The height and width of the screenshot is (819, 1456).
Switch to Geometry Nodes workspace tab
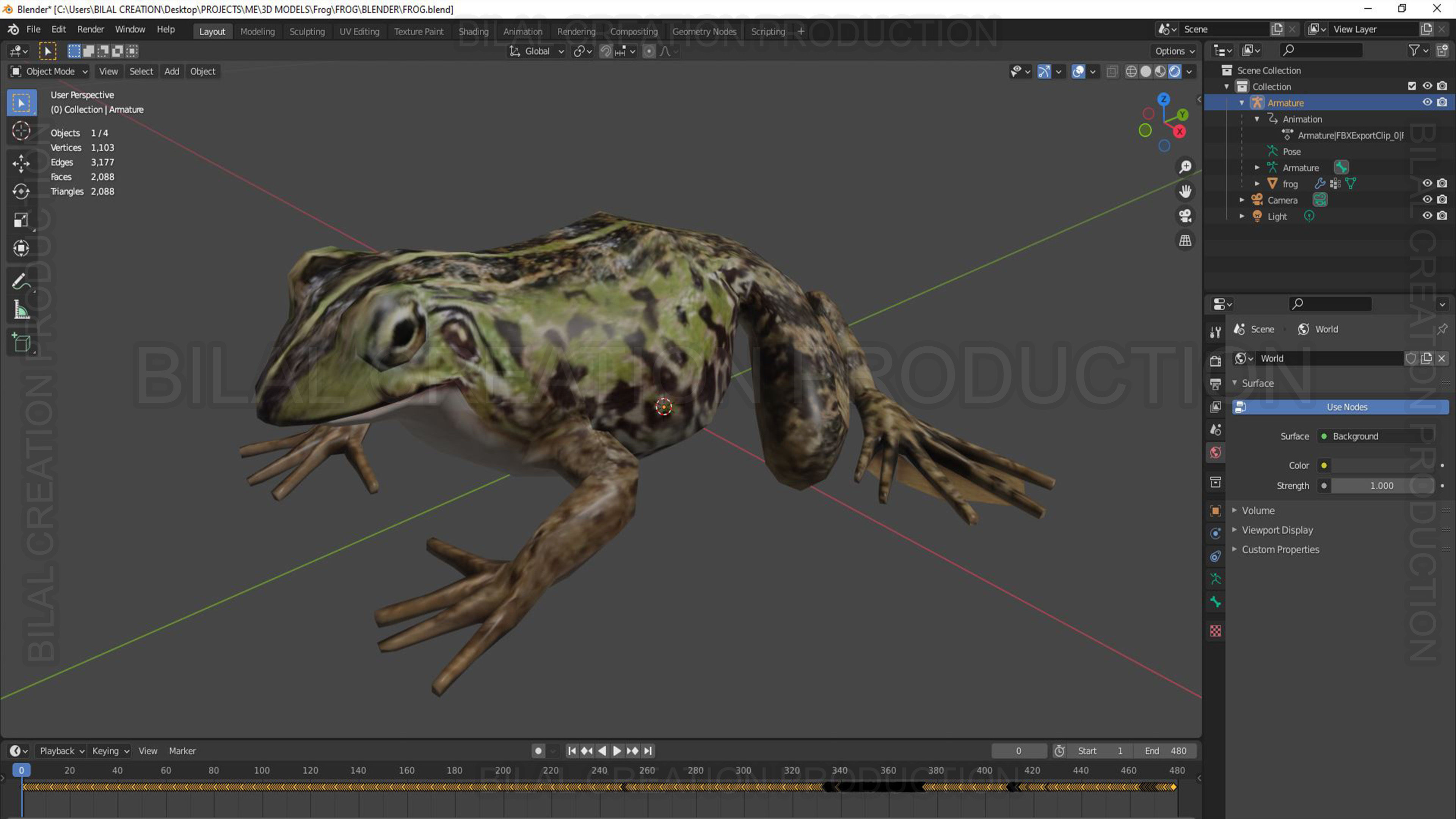coord(704,31)
